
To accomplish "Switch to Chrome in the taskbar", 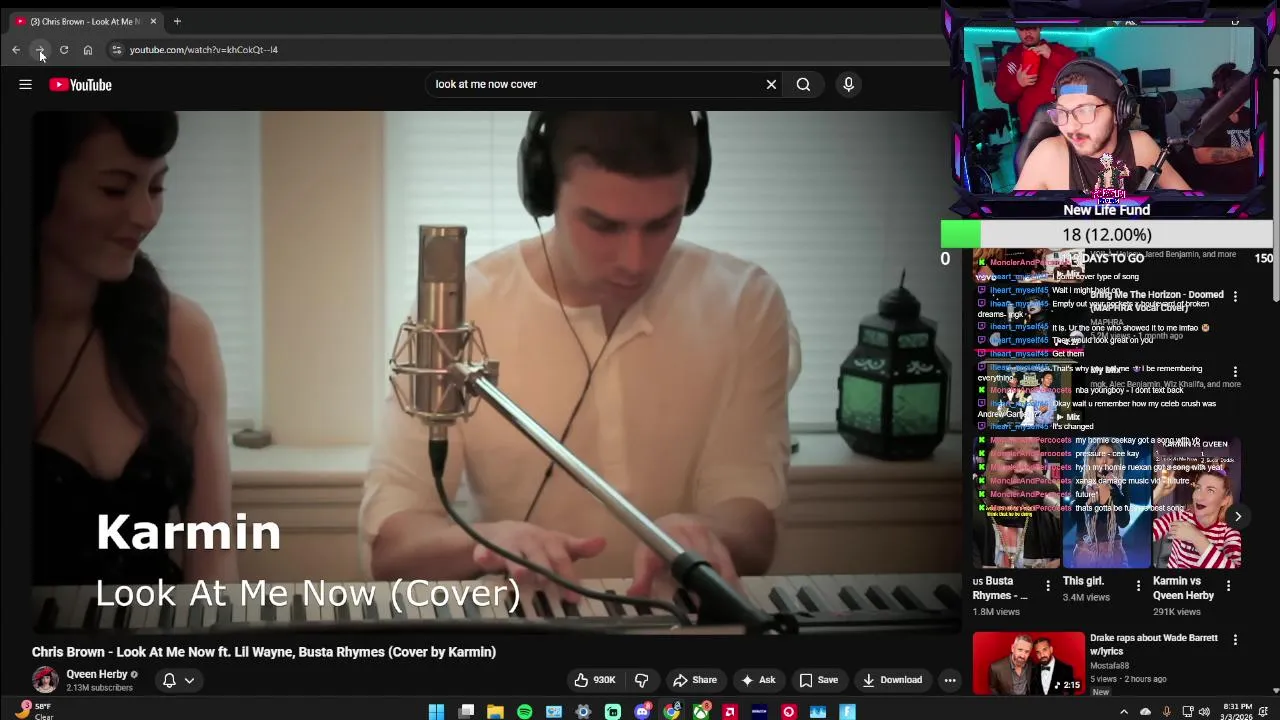I will (x=672, y=712).
